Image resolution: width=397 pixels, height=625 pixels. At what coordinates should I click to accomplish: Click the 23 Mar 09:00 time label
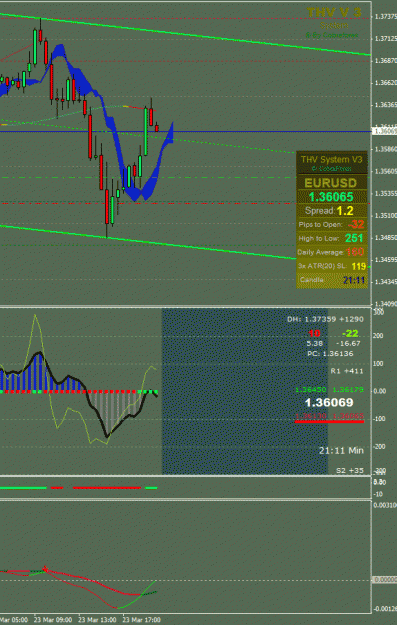point(53,620)
